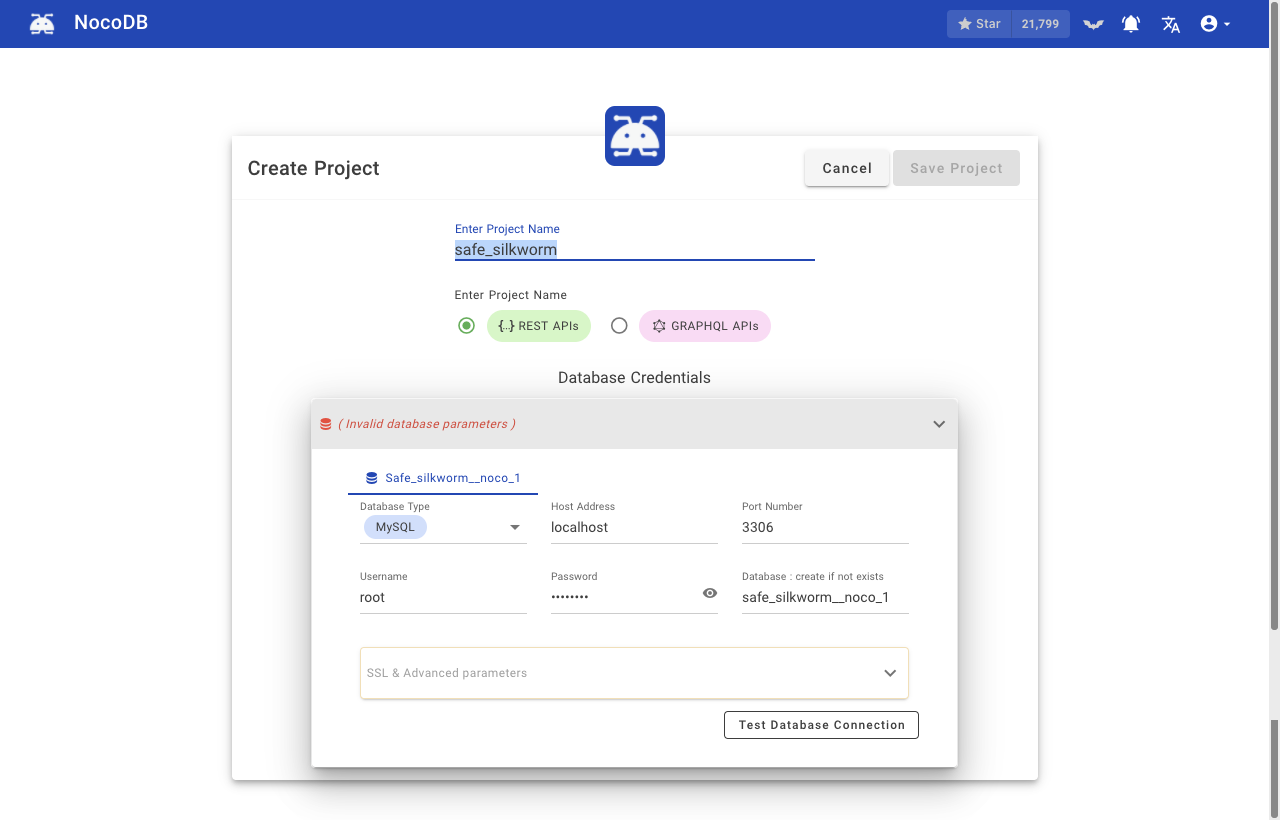Click the NocoDB logo icon in header
This screenshot has height=820, width=1280.
[x=42, y=24]
